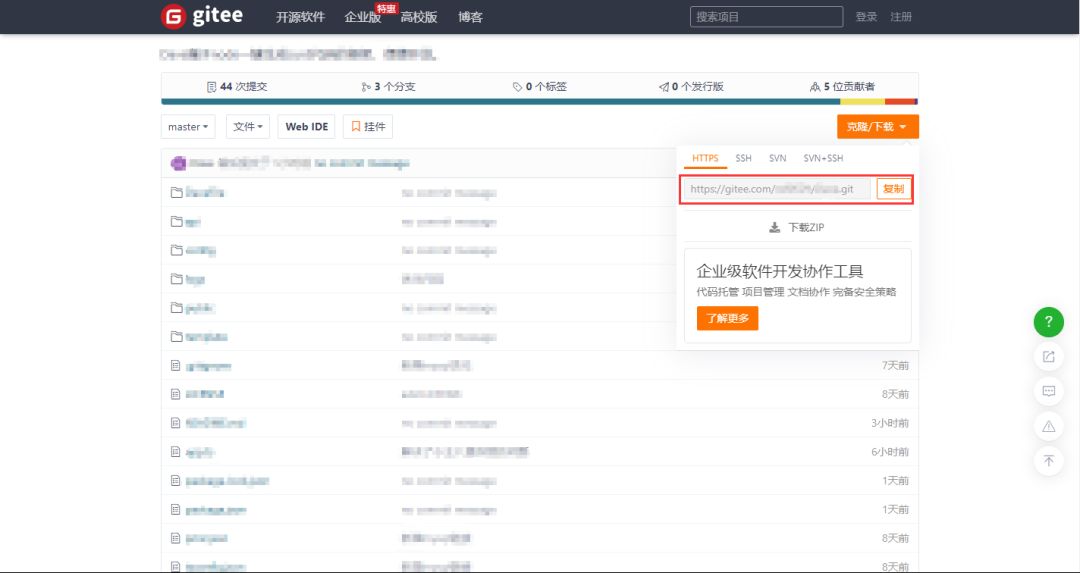Select the SVN+SSH tab
This screenshot has height=573, width=1080.
(x=823, y=158)
